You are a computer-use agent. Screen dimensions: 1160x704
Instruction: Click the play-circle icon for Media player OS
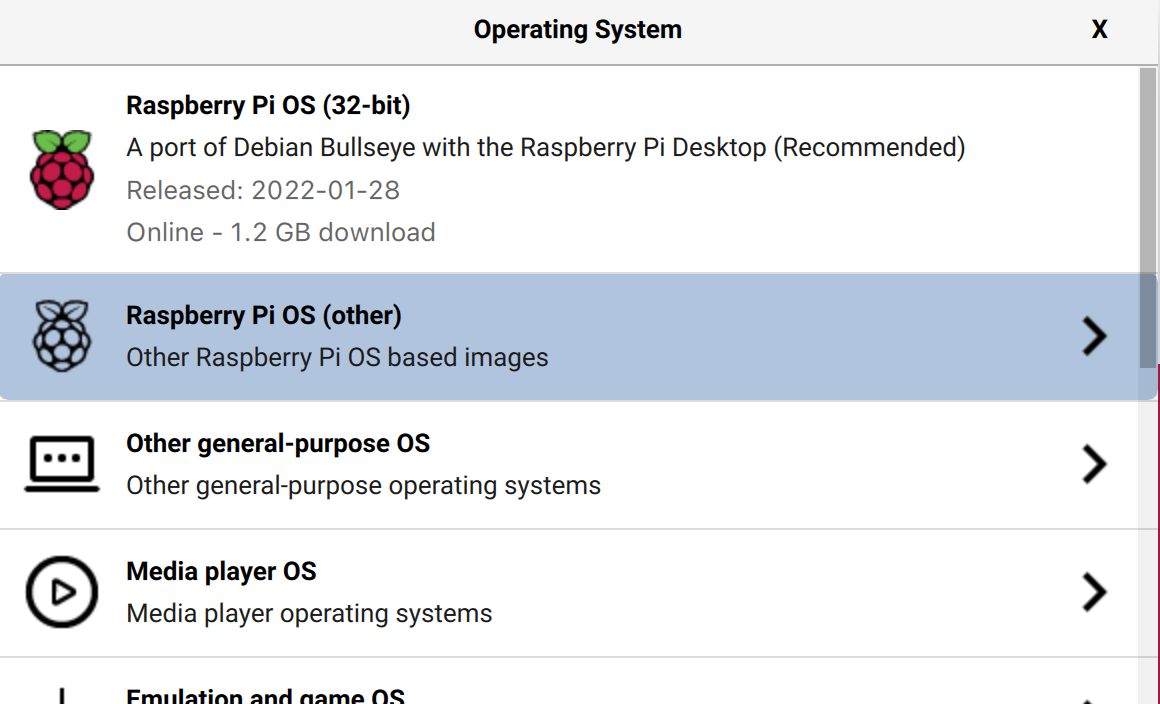pos(62,592)
